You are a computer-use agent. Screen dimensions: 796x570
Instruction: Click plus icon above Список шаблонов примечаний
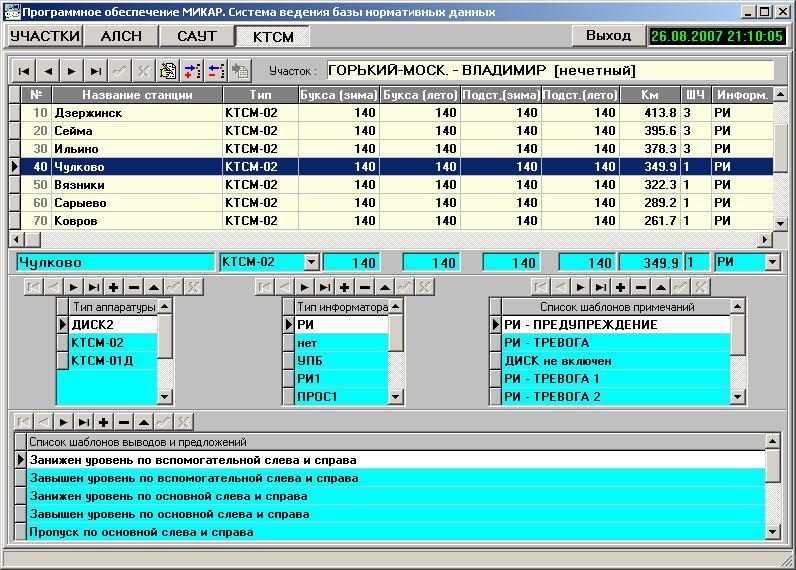620,287
